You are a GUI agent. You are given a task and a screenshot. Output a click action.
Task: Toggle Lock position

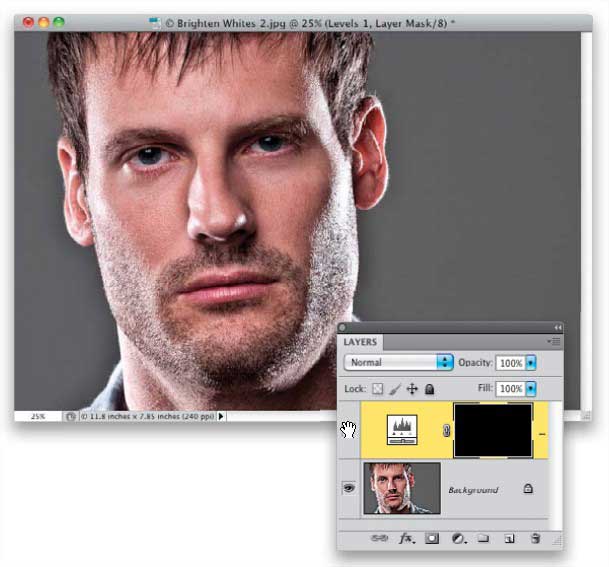[x=412, y=389]
